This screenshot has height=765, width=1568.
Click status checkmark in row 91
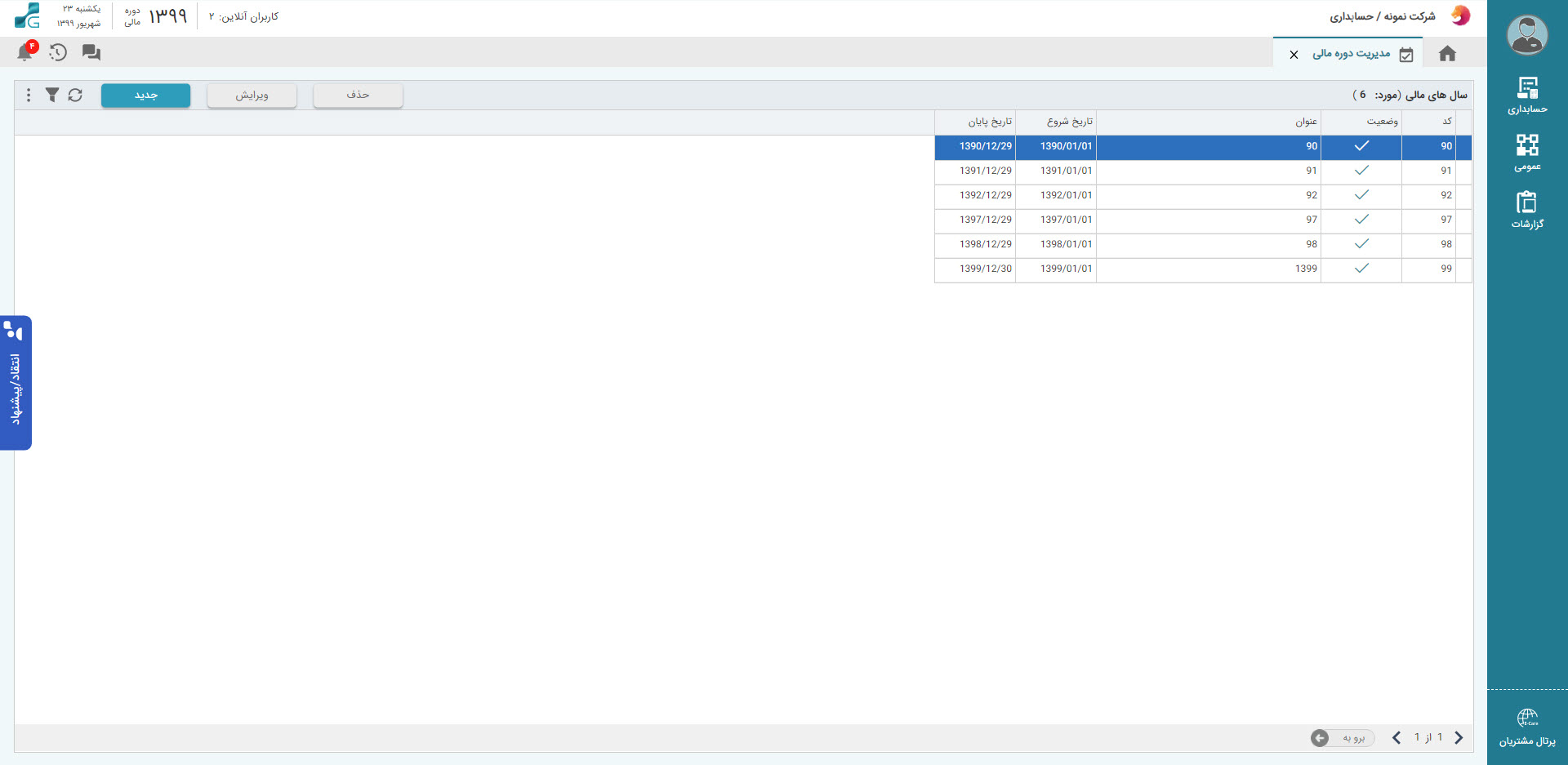(x=1361, y=171)
